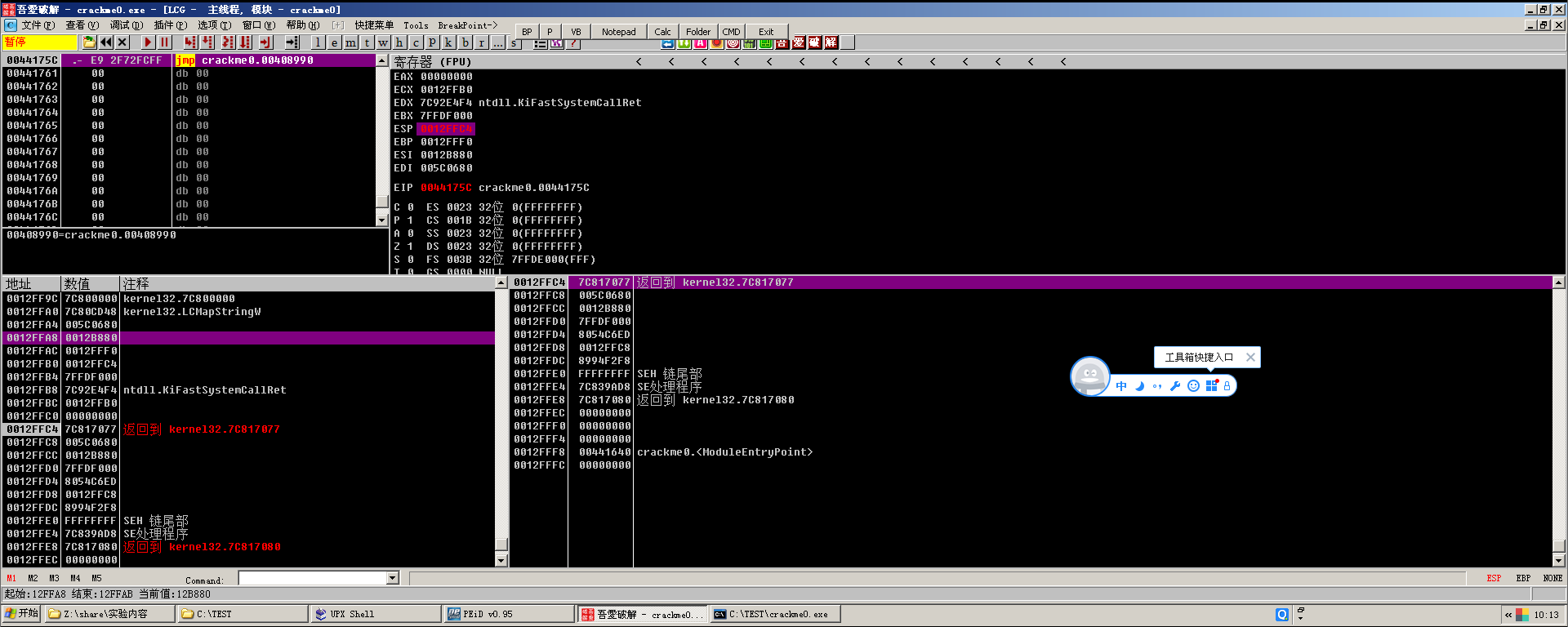Run the program with the red play icon

coord(148,42)
